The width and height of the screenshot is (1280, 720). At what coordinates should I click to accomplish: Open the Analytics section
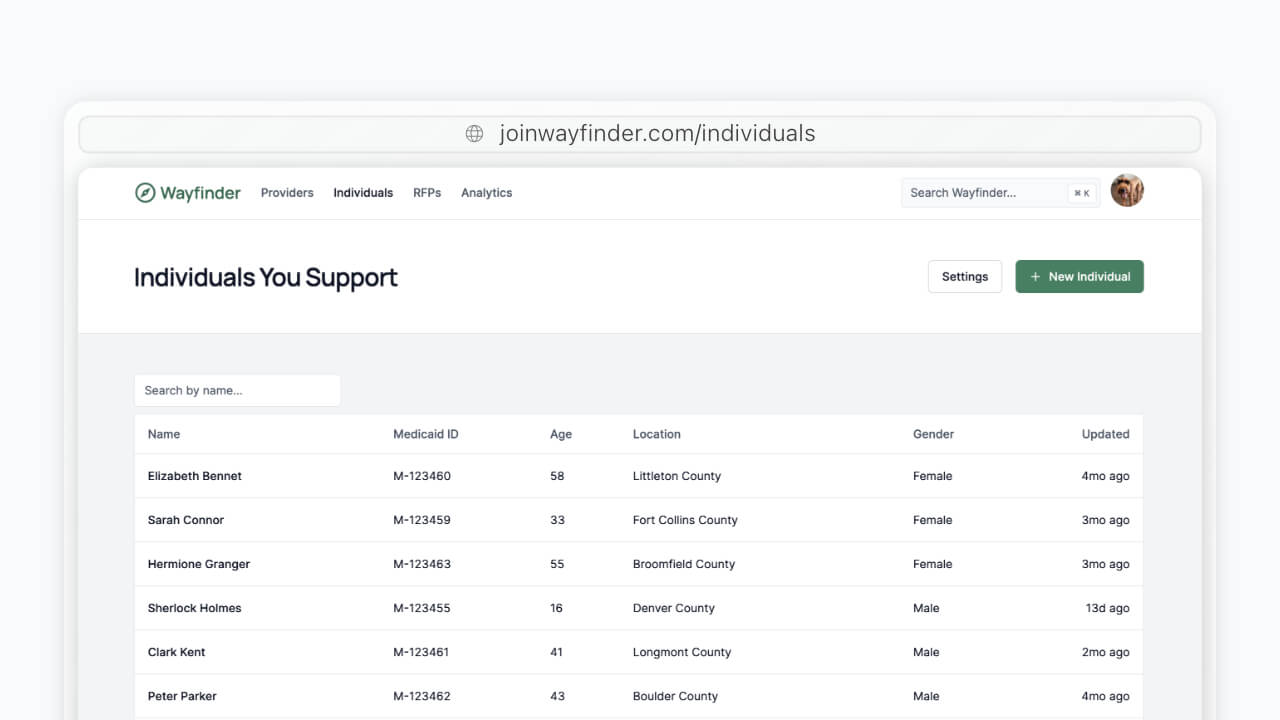[x=486, y=192]
